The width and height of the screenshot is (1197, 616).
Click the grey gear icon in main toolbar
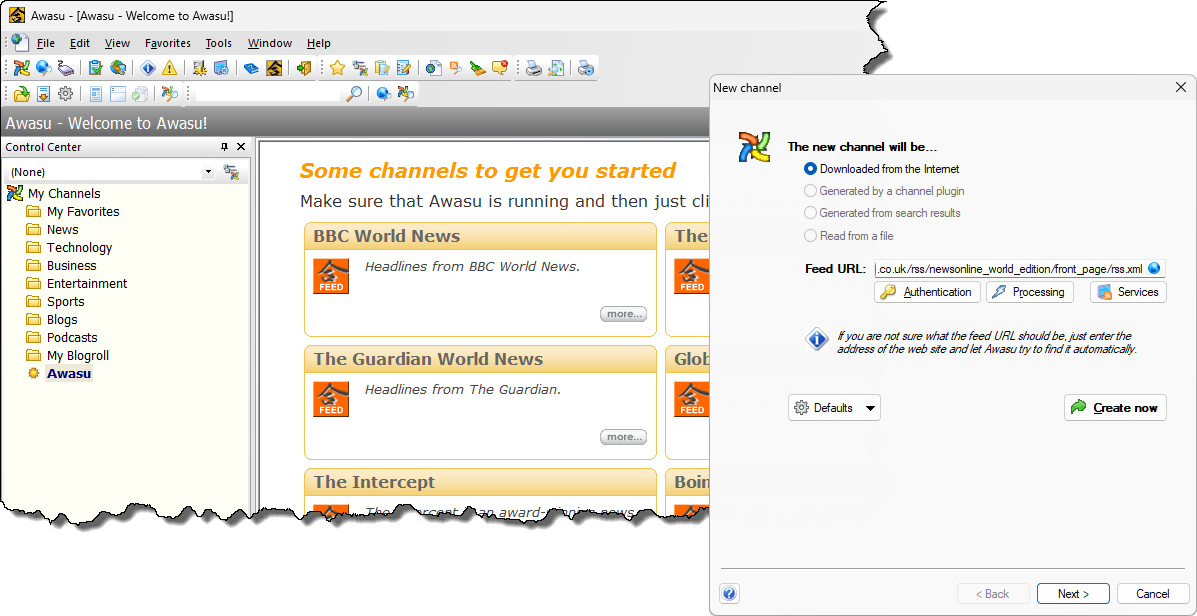pyautogui.click(x=66, y=93)
